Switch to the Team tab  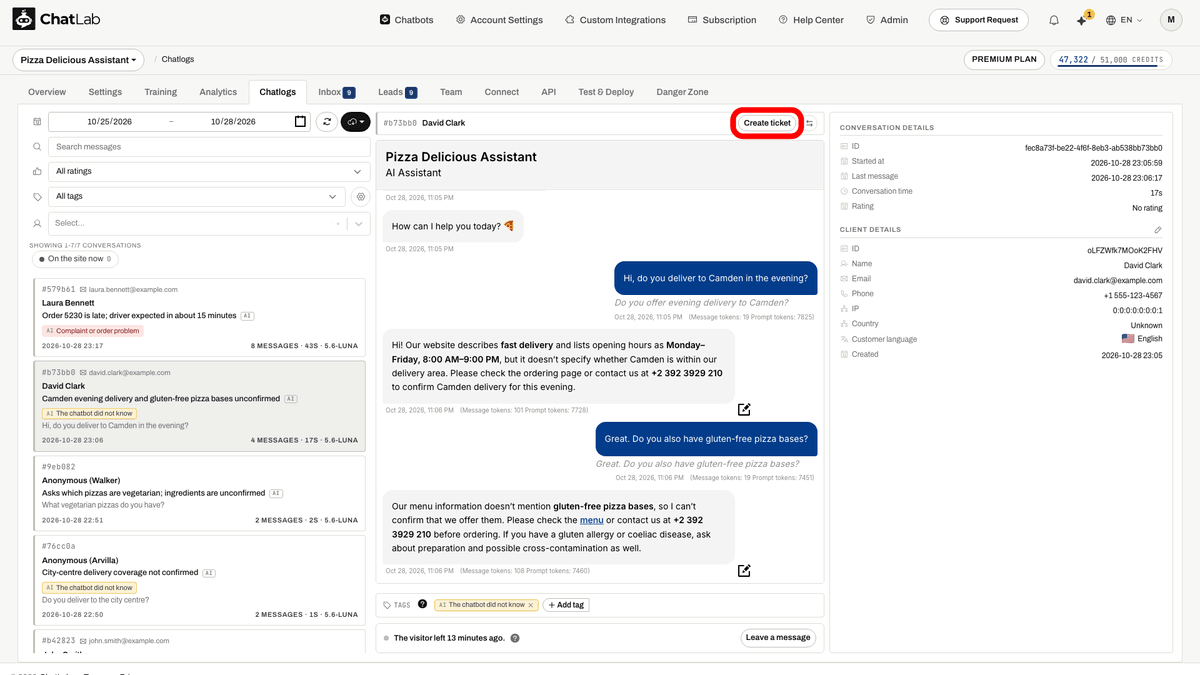pyautogui.click(x=451, y=92)
